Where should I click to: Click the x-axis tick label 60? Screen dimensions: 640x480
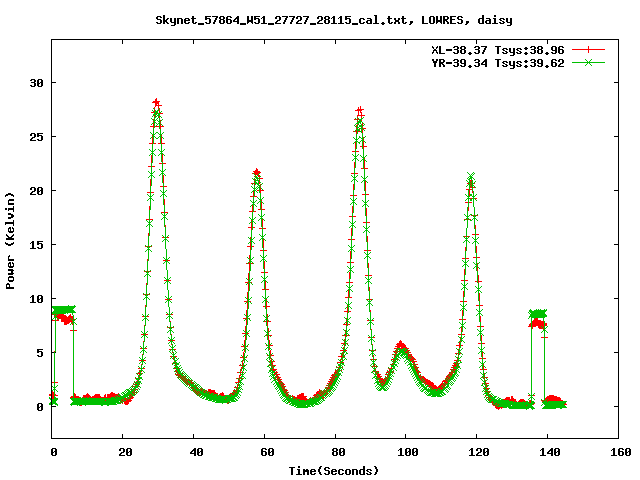(267, 452)
